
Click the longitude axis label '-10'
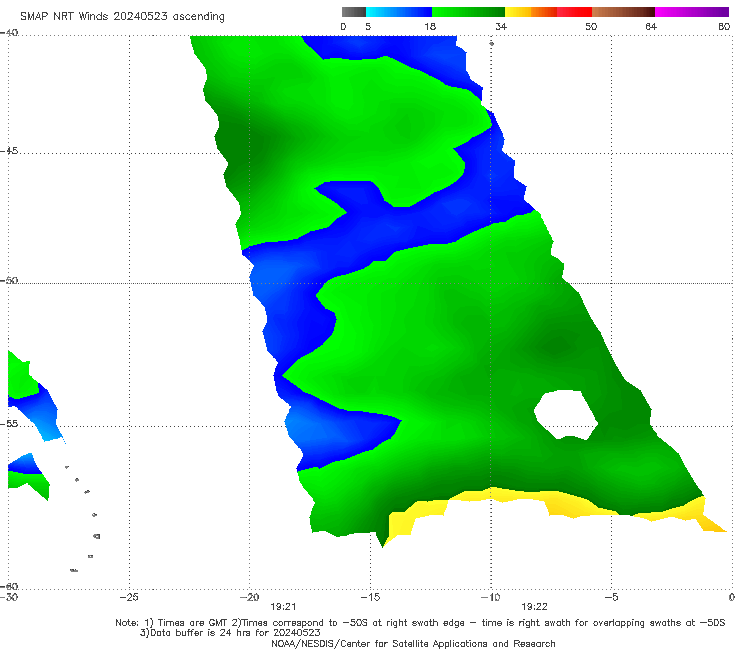(x=490, y=597)
